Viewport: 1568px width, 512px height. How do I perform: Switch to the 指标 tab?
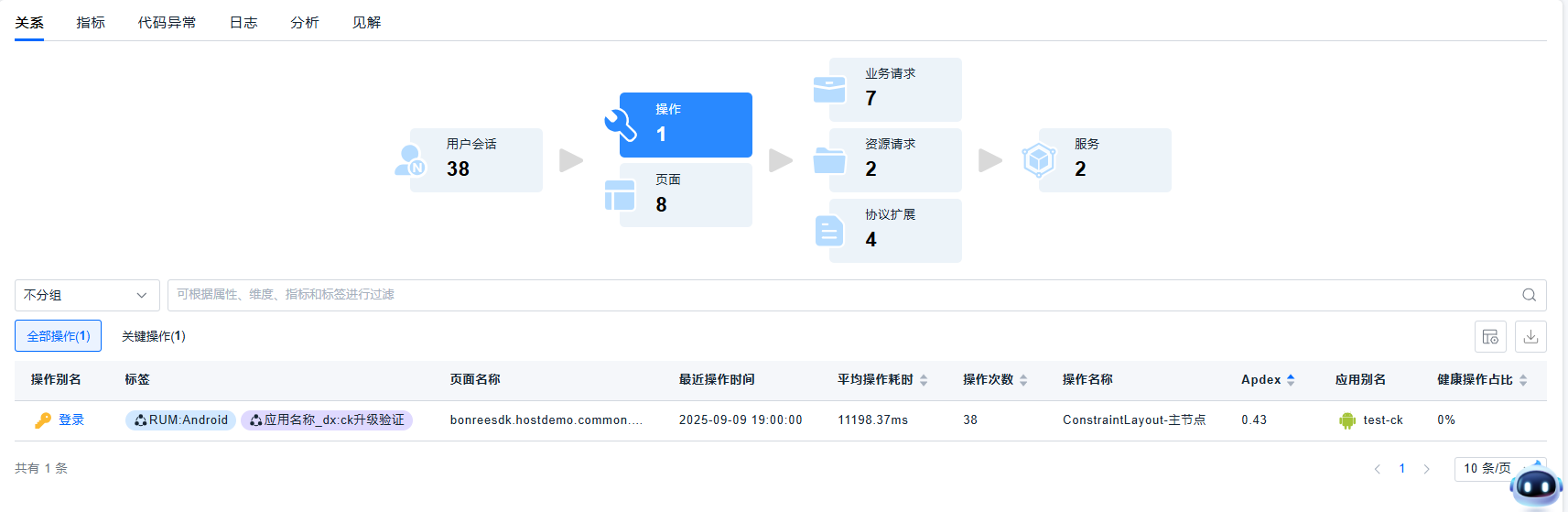click(x=91, y=22)
